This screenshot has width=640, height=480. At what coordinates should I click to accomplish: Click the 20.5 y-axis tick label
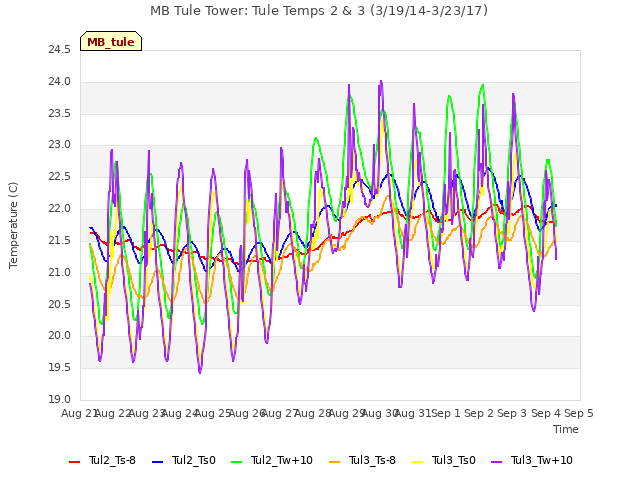[60, 304]
